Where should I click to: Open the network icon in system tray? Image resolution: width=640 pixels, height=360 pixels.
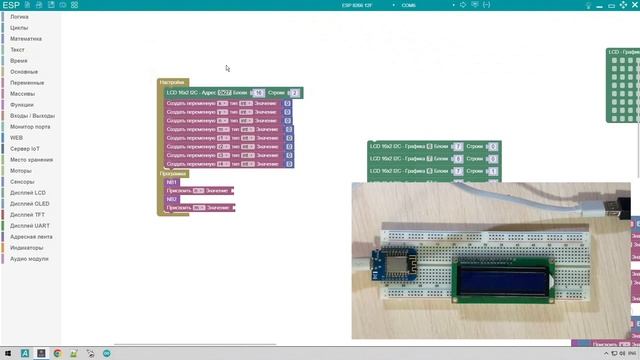point(614,354)
